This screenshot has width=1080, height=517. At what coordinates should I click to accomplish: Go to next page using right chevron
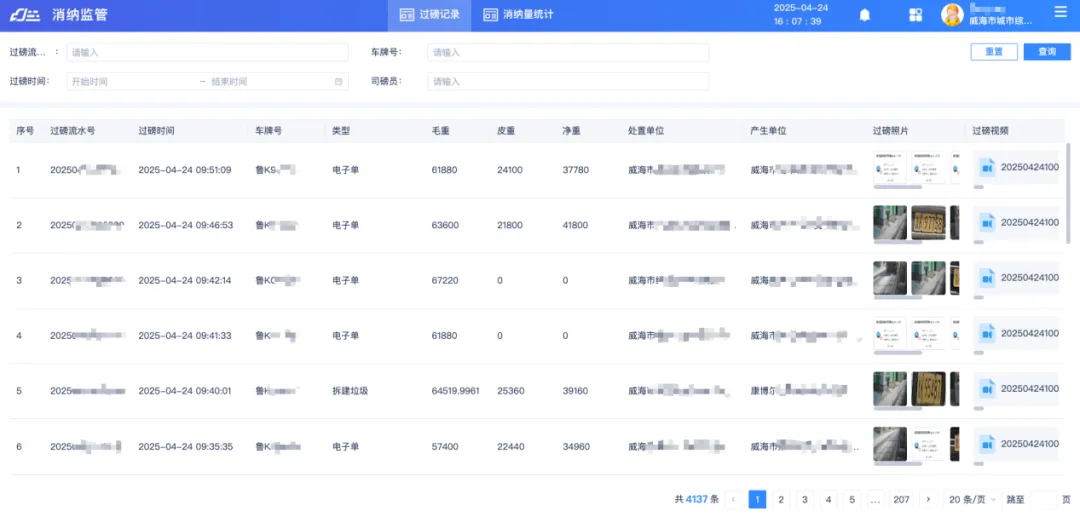pyautogui.click(x=928, y=499)
